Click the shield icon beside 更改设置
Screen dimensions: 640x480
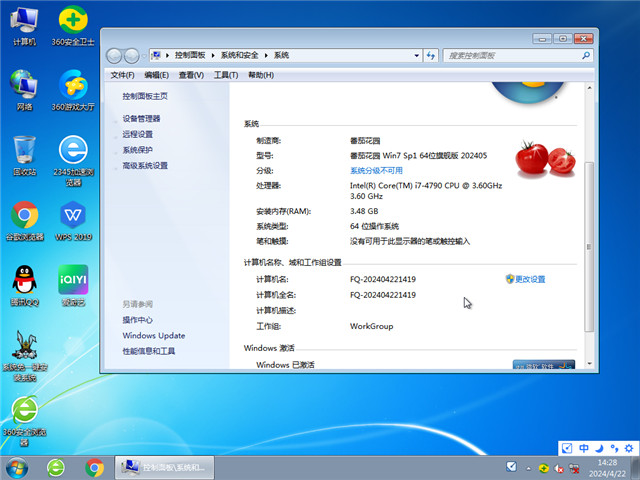point(509,279)
